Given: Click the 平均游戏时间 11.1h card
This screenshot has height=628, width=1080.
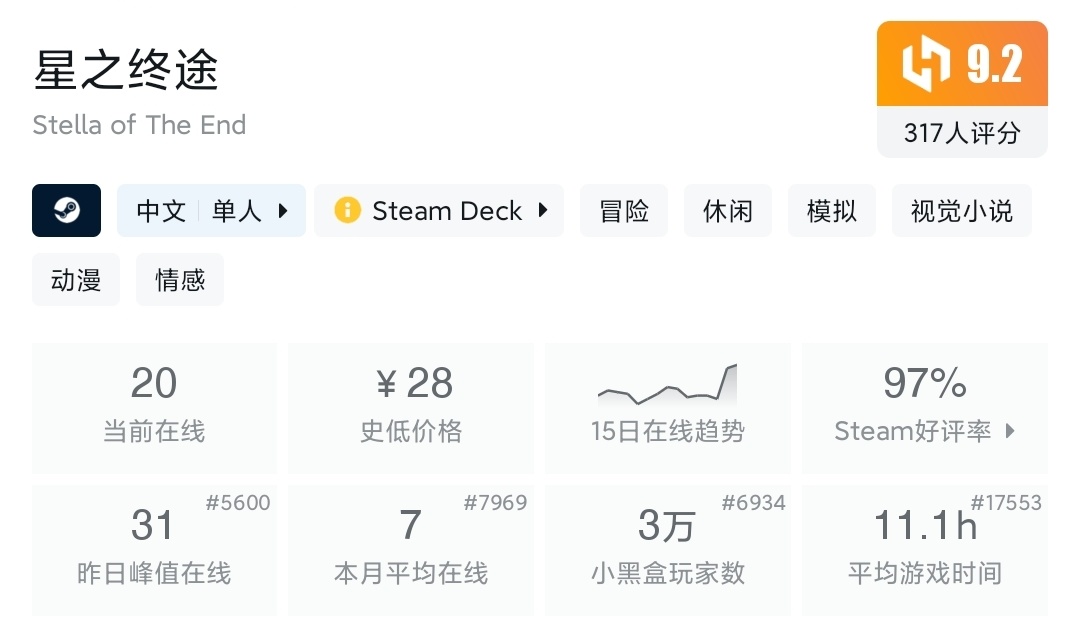Looking at the screenshot, I should pos(924,549).
